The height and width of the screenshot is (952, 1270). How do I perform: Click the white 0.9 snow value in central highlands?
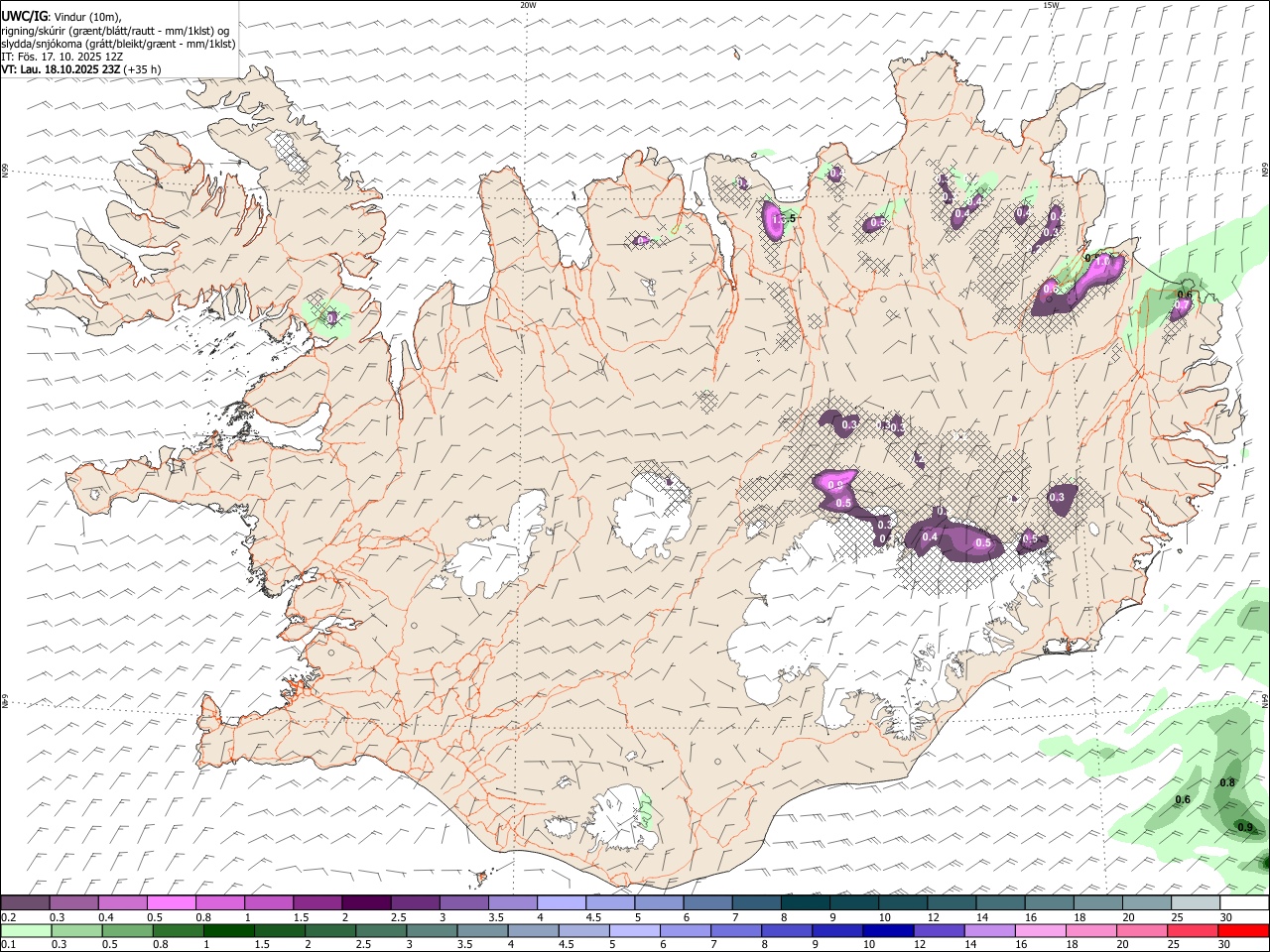pos(834,485)
